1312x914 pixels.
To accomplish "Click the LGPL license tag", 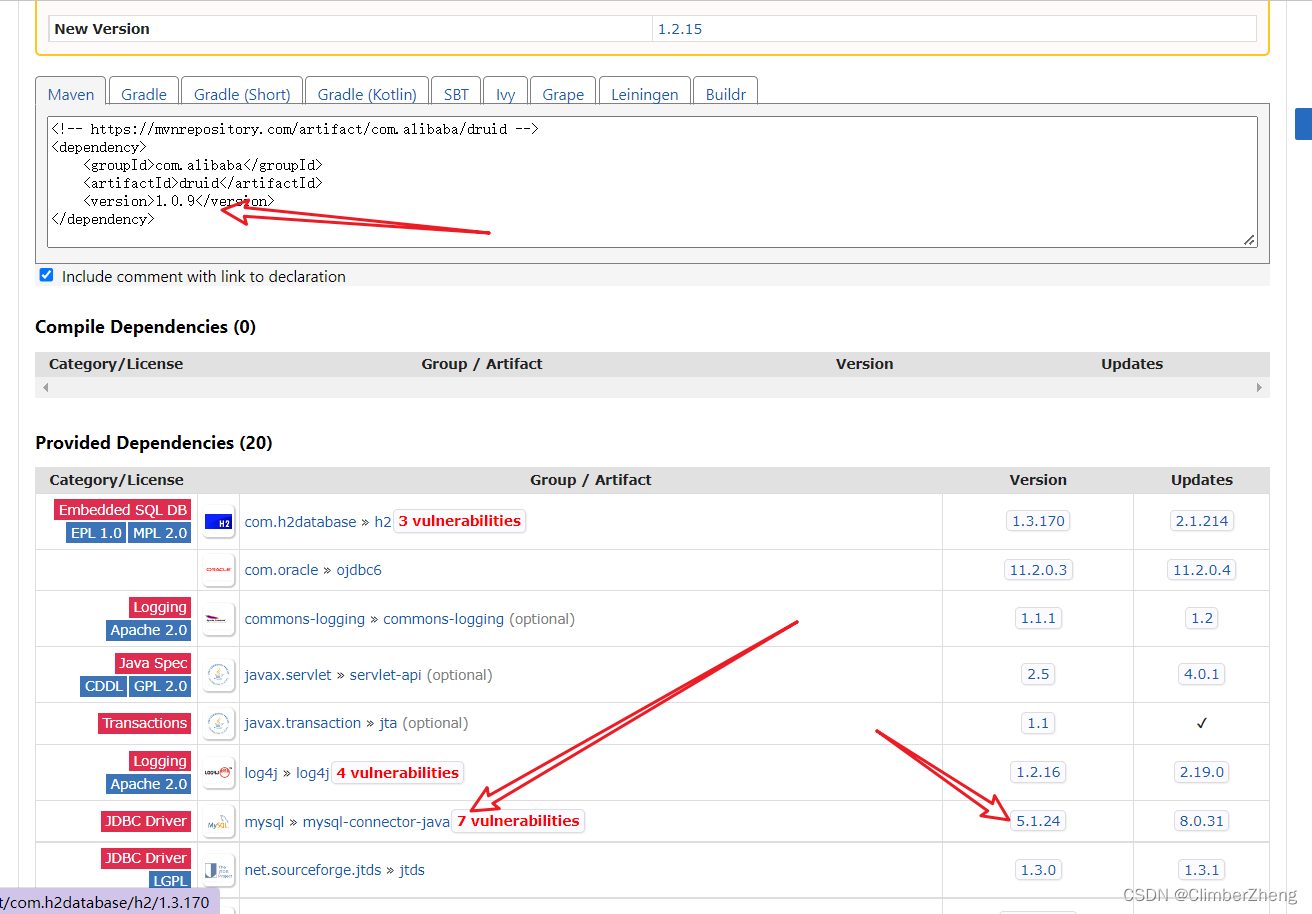I will pyautogui.click(x=171, y=881).
